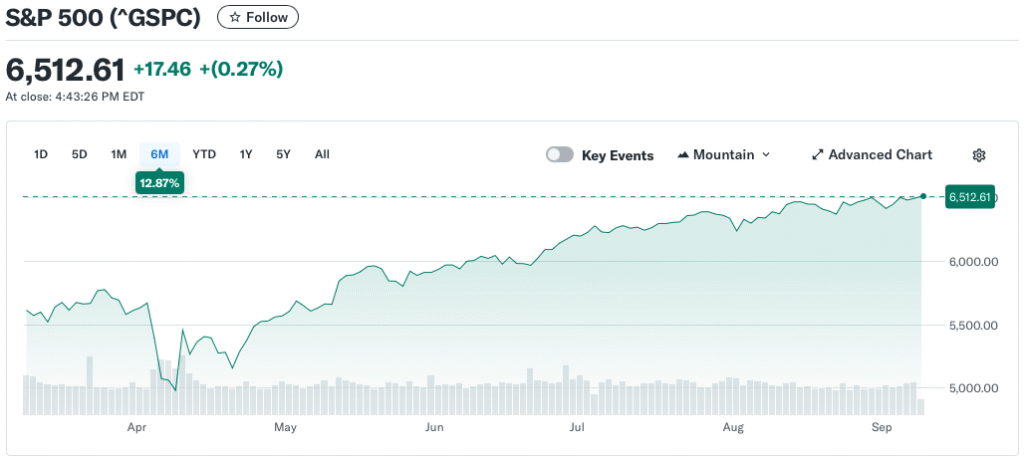Image resolution: width=1024 pixels, height=462 pixels.
Task: Select the 1D time range tab
Action: 41,154
